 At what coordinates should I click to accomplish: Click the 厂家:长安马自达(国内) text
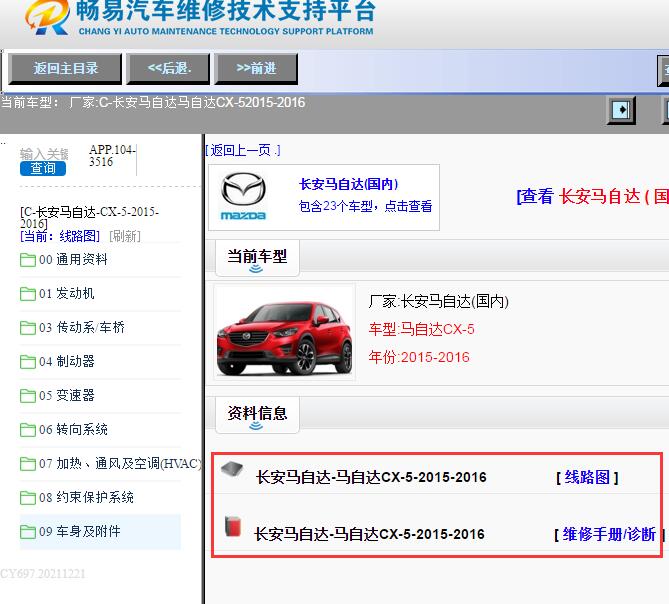439,302
